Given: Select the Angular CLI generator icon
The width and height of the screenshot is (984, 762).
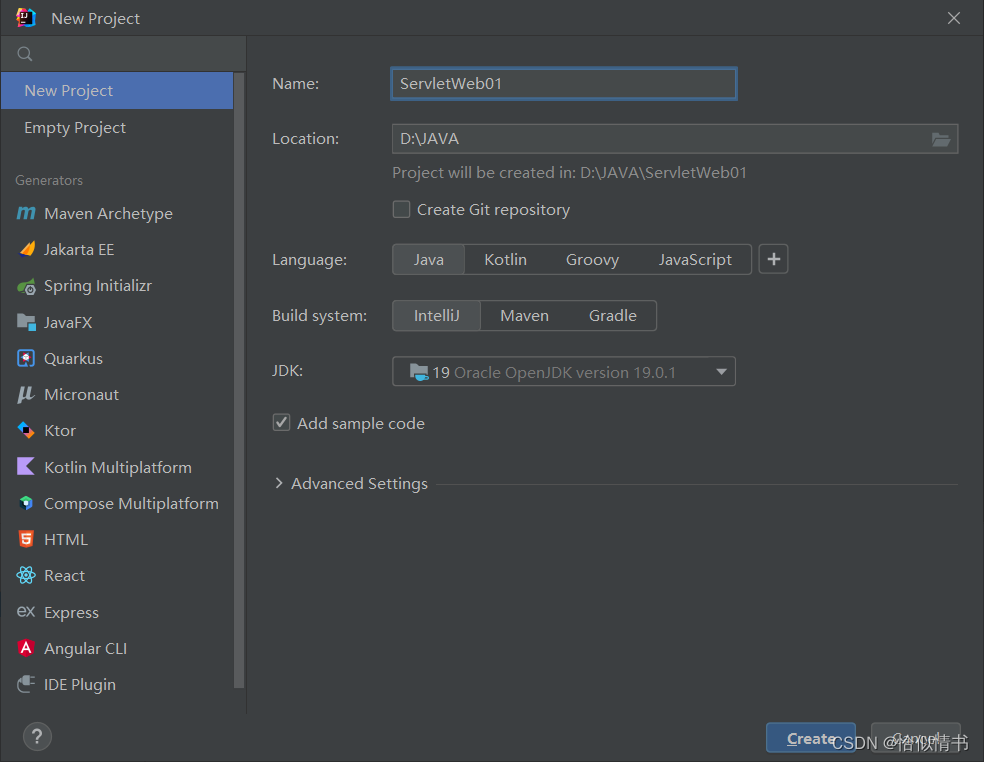Looking at the screenshot, I should point(26,648).
